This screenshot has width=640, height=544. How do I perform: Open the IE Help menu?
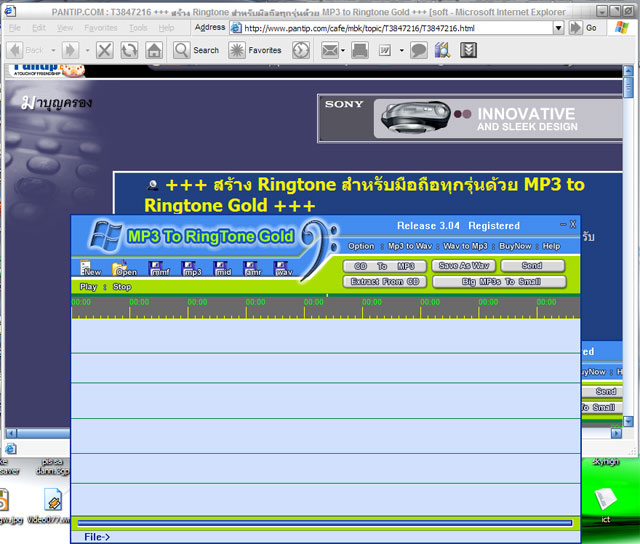[166, 28]
